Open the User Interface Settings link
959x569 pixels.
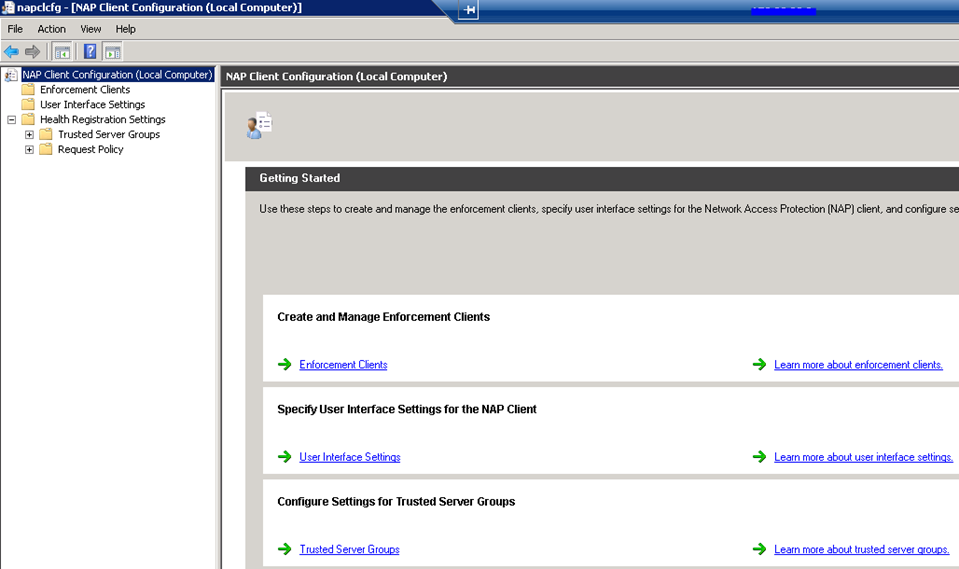350,457
